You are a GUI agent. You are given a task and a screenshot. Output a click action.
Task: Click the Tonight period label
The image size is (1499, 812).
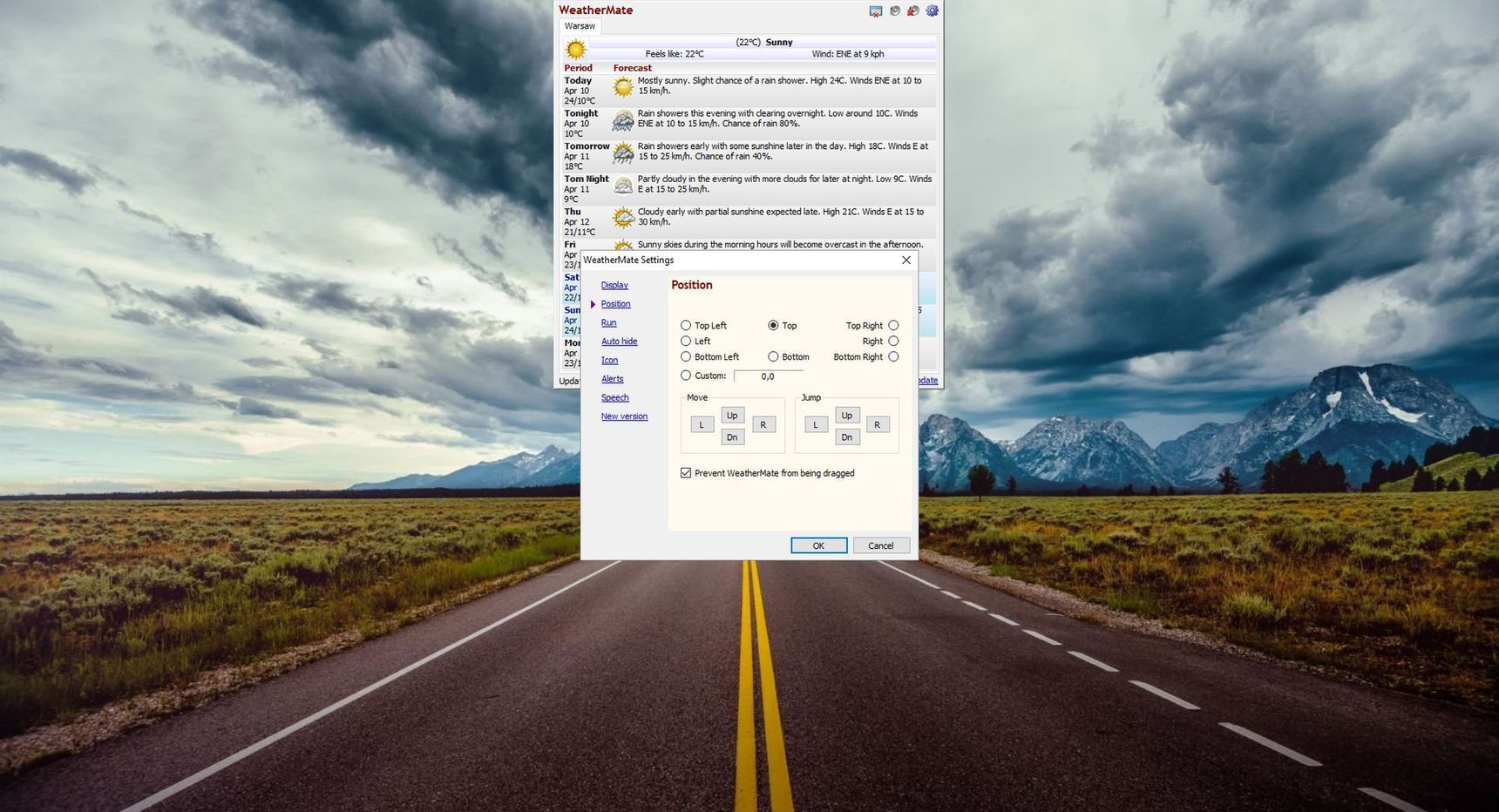tap(580, 113)
